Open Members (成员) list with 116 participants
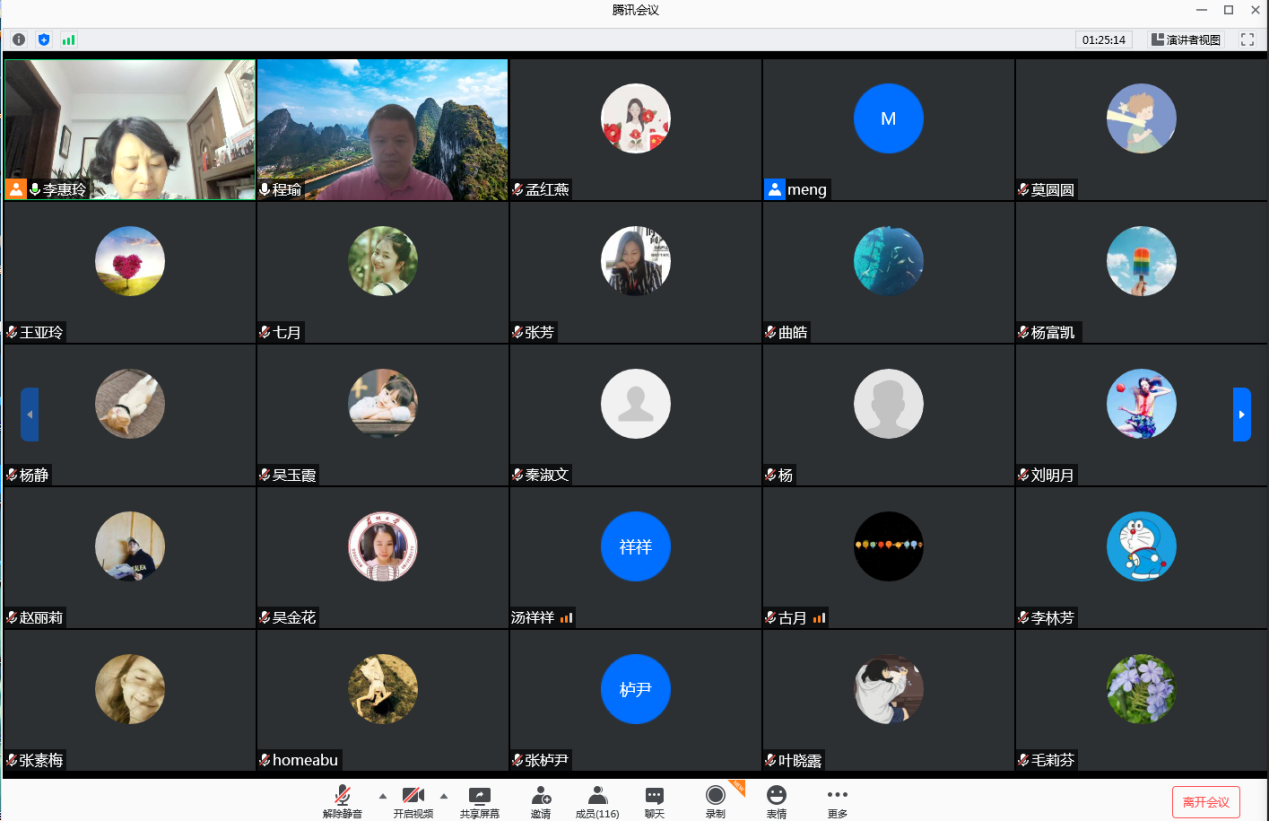This screenshot has width=1269, height=821. click(x=597, y=801)
